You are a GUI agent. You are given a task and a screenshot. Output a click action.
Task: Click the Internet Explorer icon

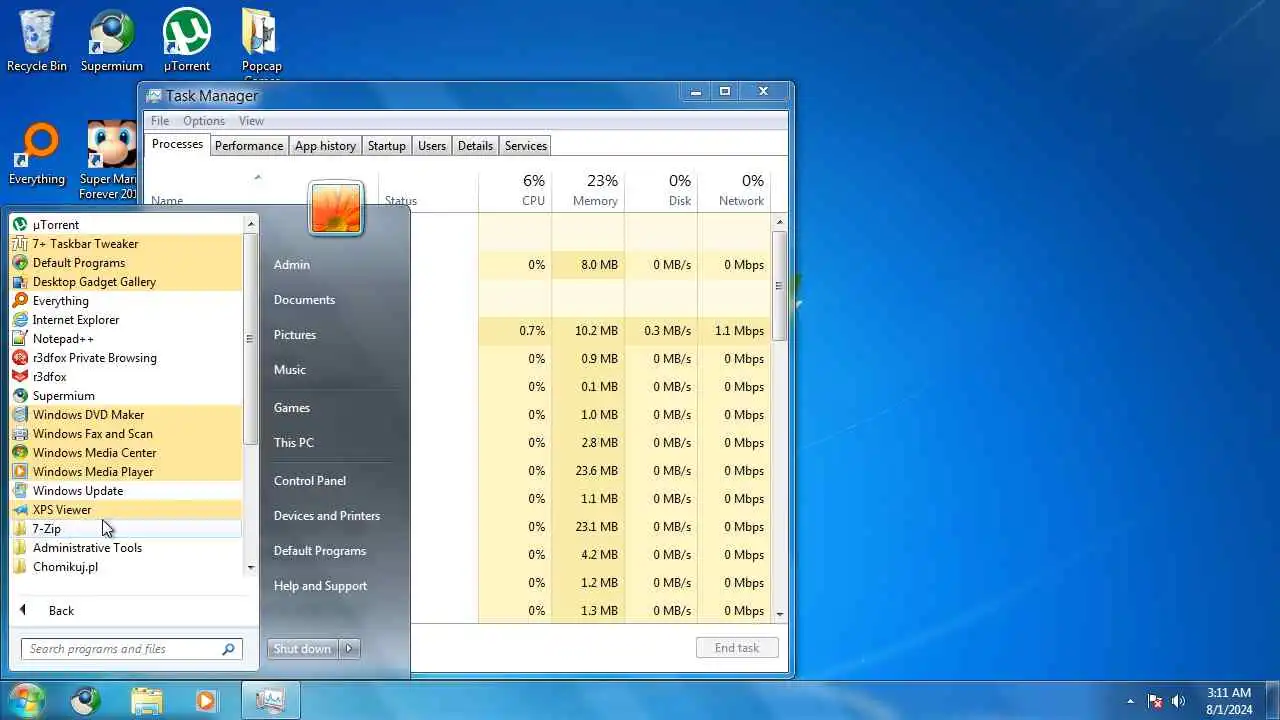[x=20, y=320]
